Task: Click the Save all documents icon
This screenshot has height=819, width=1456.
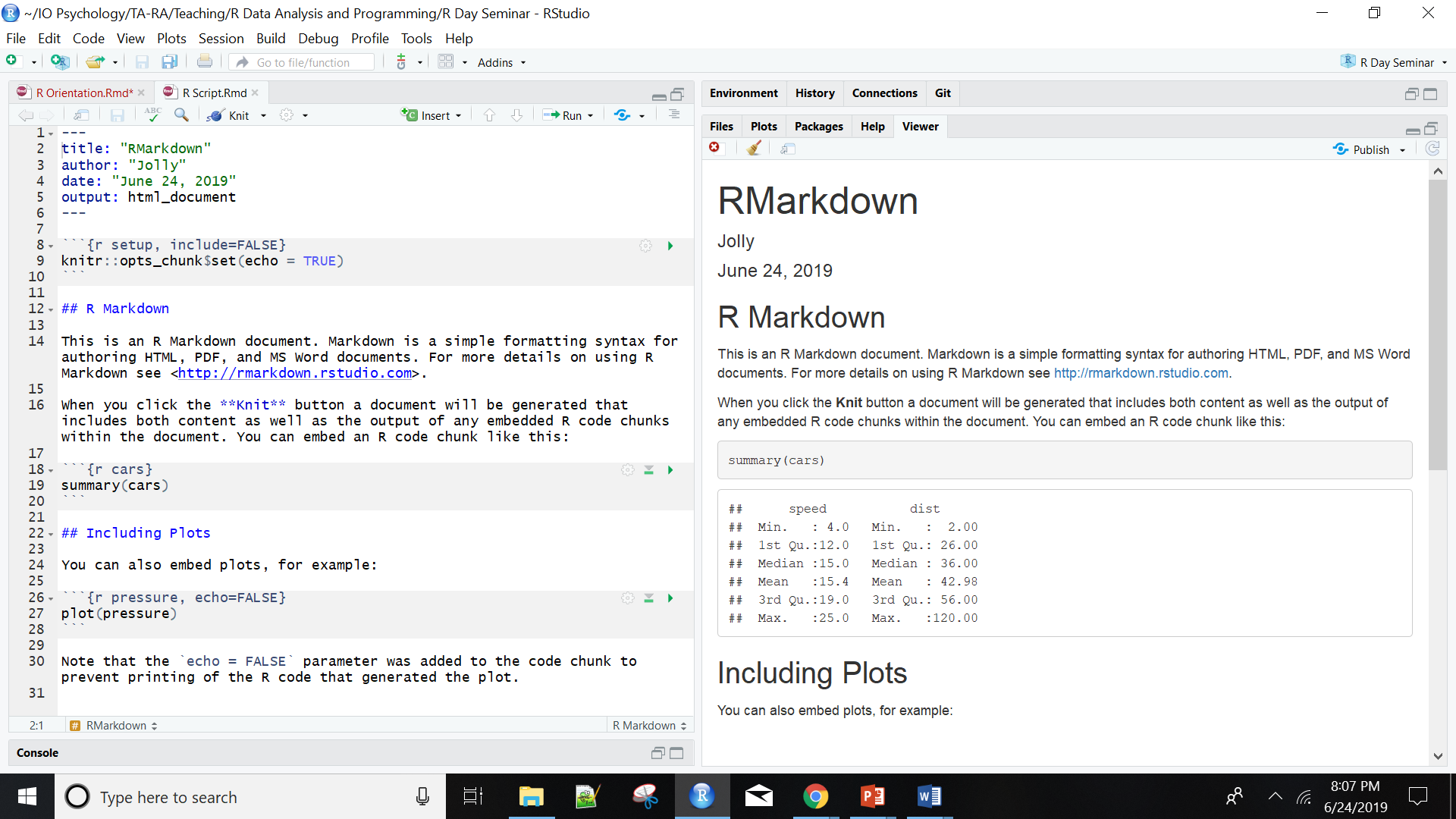Action: (169, 62)
